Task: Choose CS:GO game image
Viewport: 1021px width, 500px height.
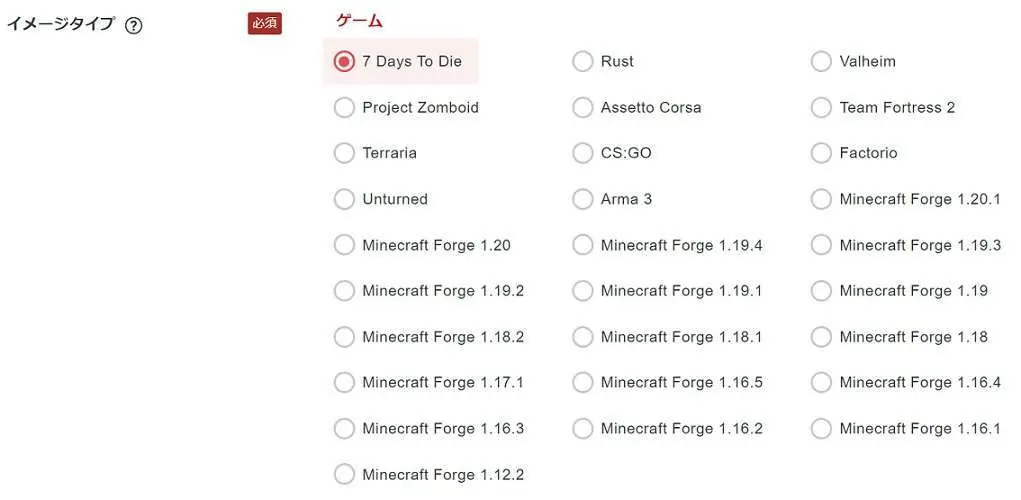Action: tap(583, 154)
